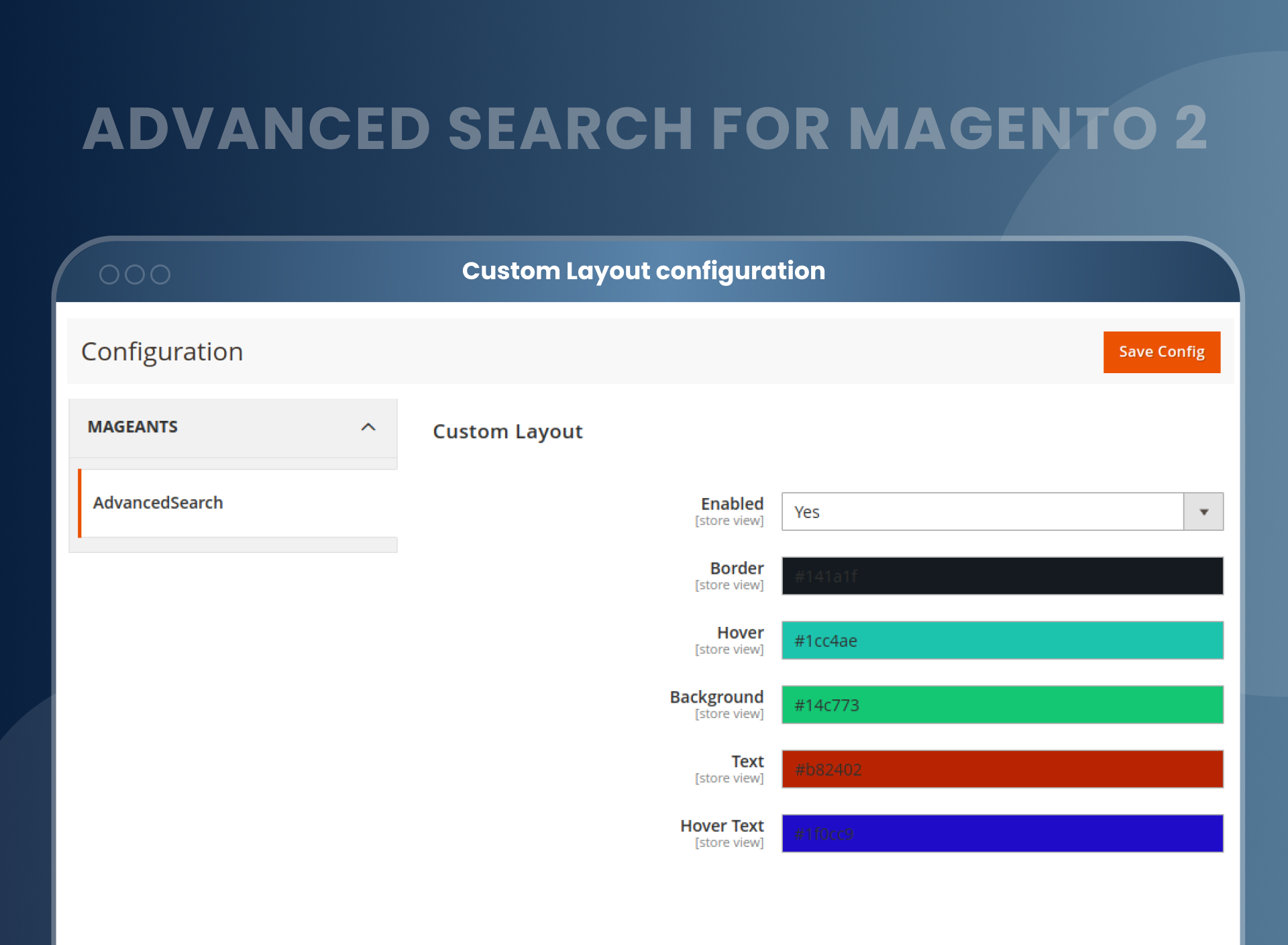Click the Configuration heading
1288x945 pixels.
coord(162,352)
